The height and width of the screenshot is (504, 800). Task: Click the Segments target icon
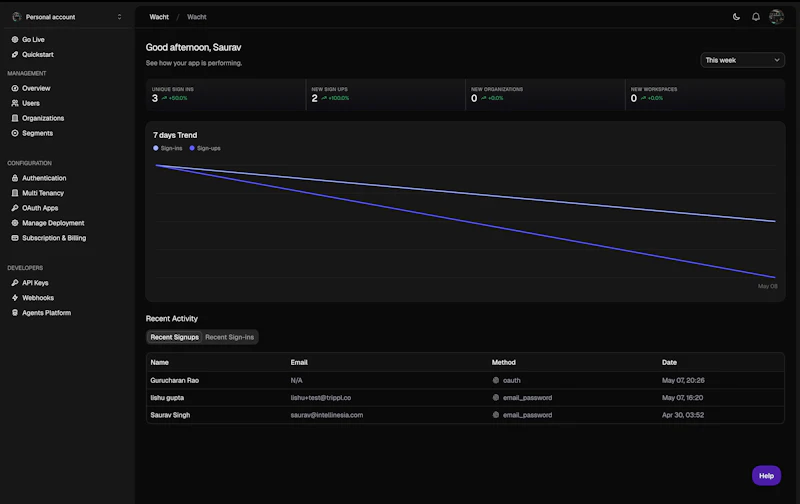pos(15,133)
